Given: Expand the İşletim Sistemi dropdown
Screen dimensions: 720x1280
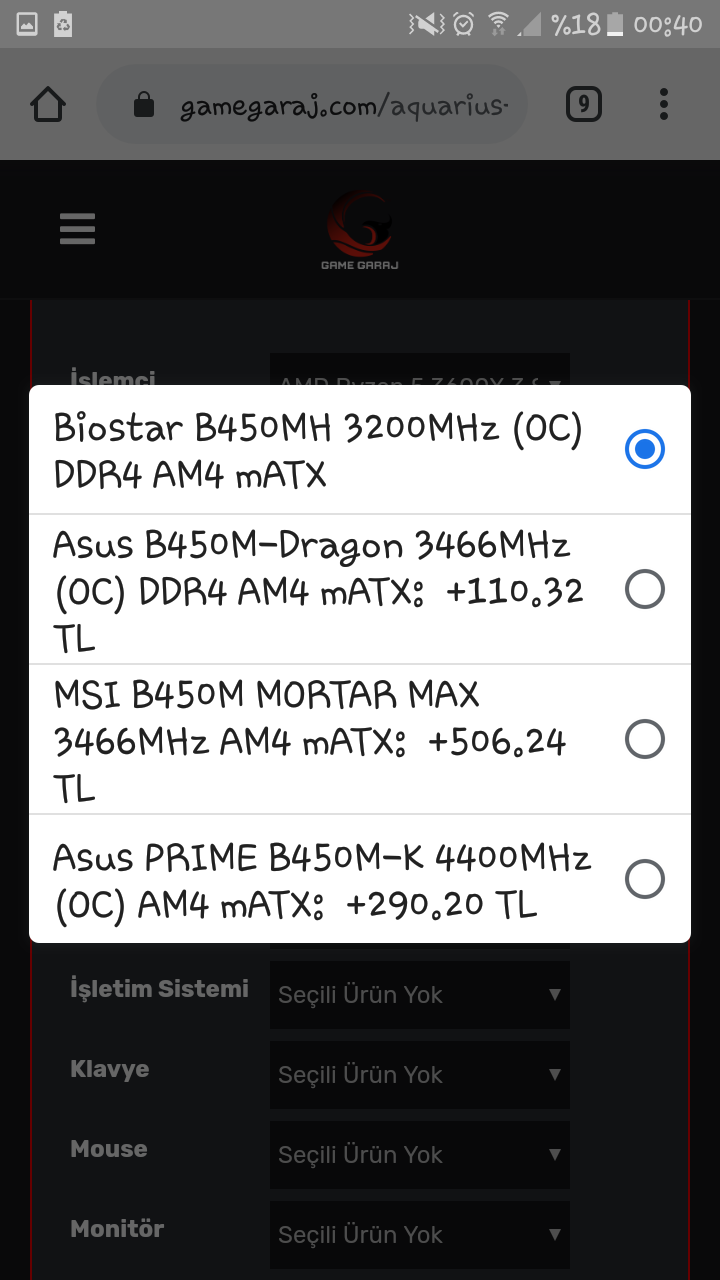Looking at the screenshot, I should point(419,995).
